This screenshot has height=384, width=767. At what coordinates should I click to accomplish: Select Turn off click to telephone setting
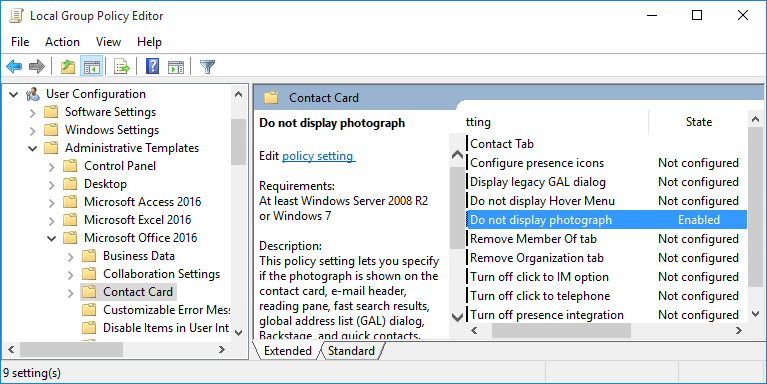607,296
